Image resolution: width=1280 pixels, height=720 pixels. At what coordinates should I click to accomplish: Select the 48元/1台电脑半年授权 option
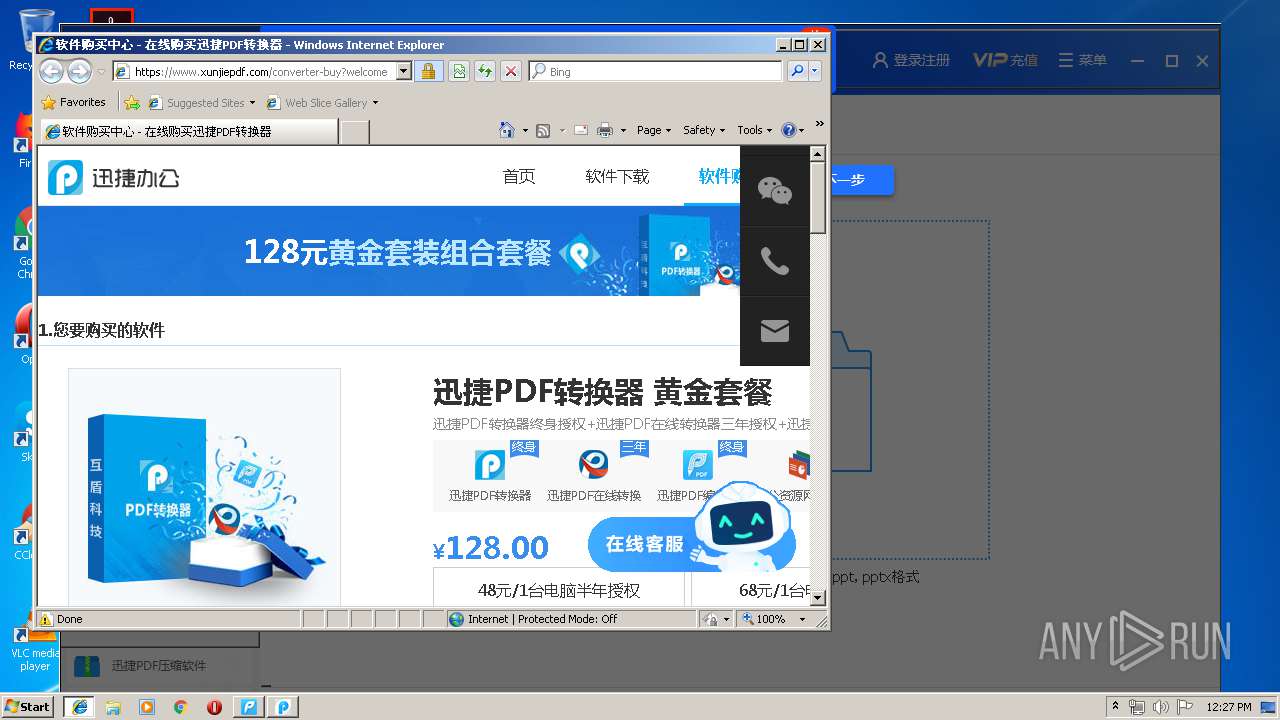coord(559,590)
